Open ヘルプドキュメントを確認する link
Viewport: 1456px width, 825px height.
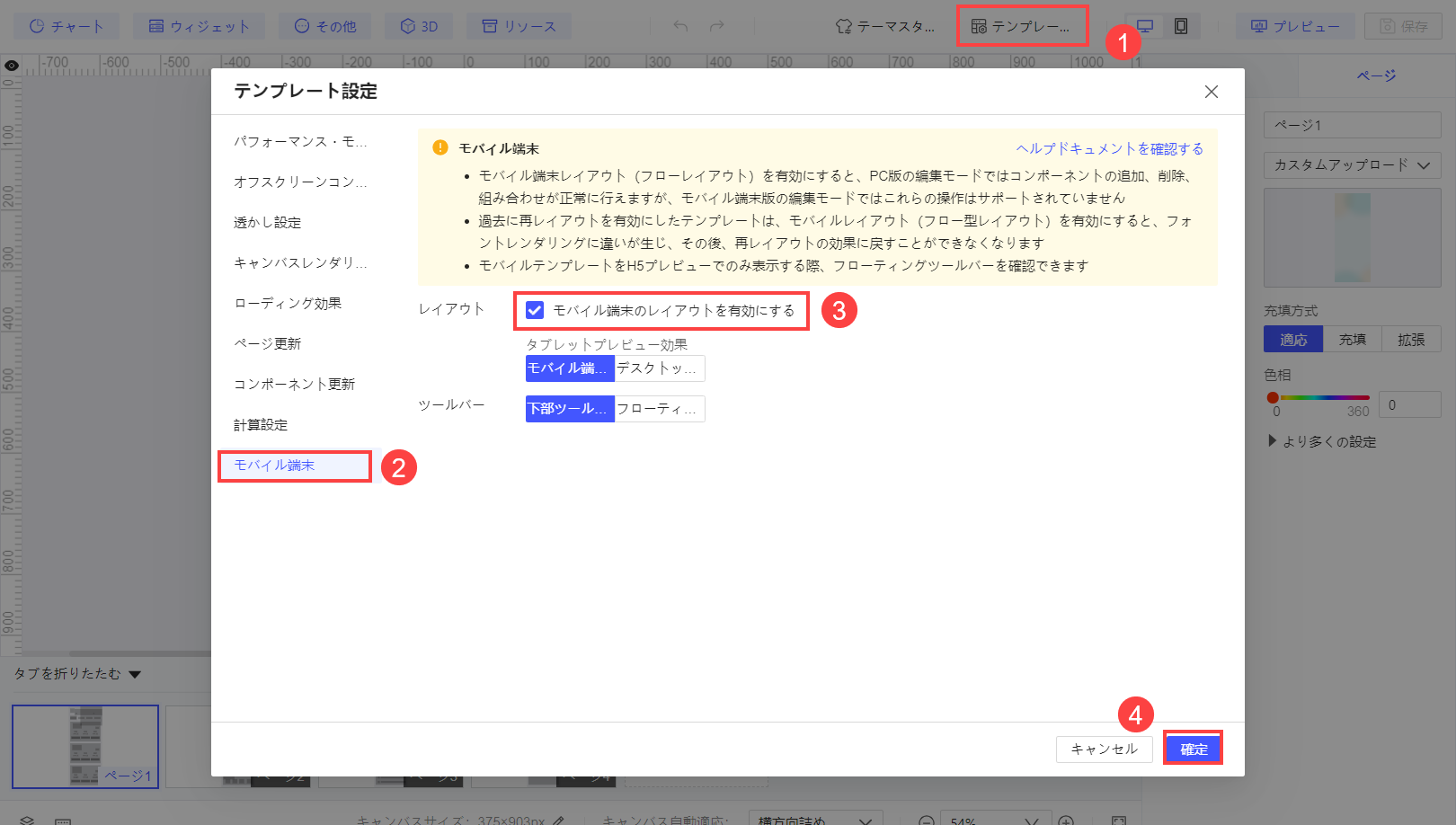[1109, 147]
